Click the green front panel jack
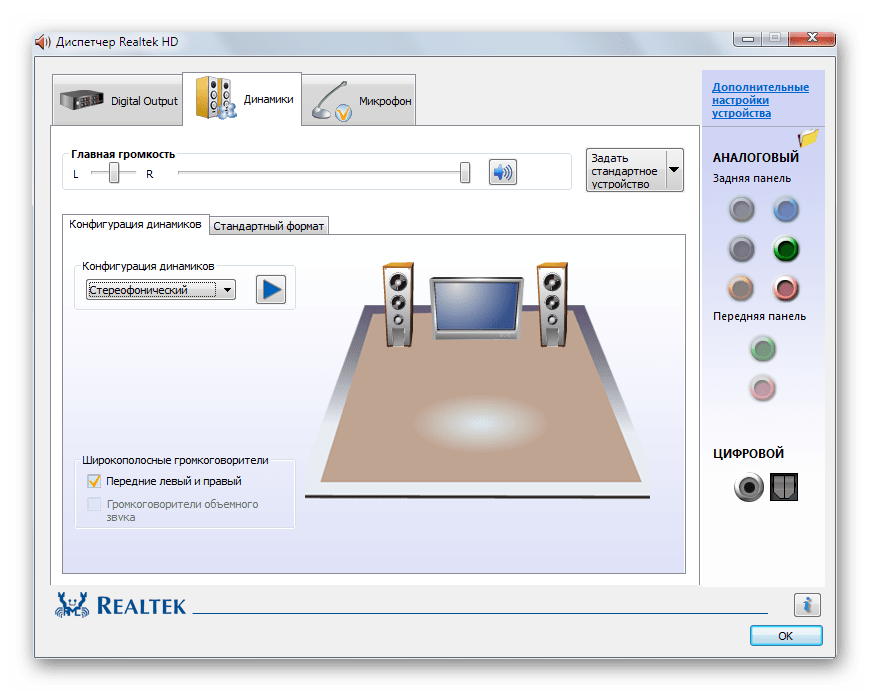 click(x=763, y=349)
